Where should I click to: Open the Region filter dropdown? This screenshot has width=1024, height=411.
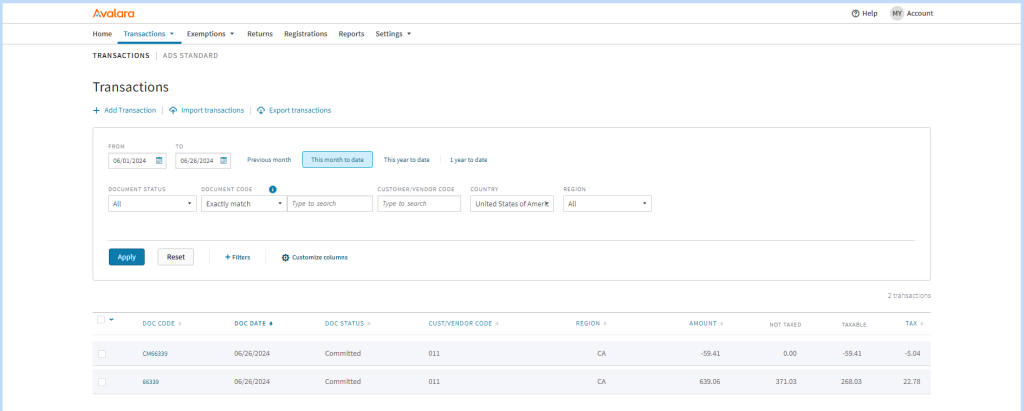pos(607,204)
